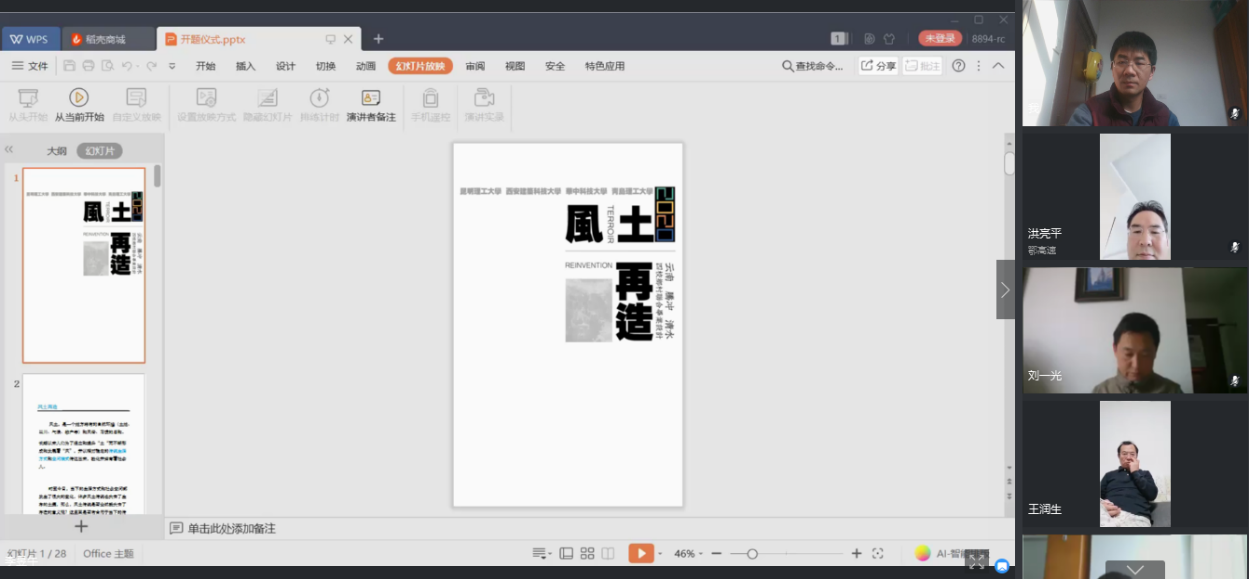Switch to 幻灯片 thumbnails view
The height and width of the screenshot is (579, 1249).
99,151
